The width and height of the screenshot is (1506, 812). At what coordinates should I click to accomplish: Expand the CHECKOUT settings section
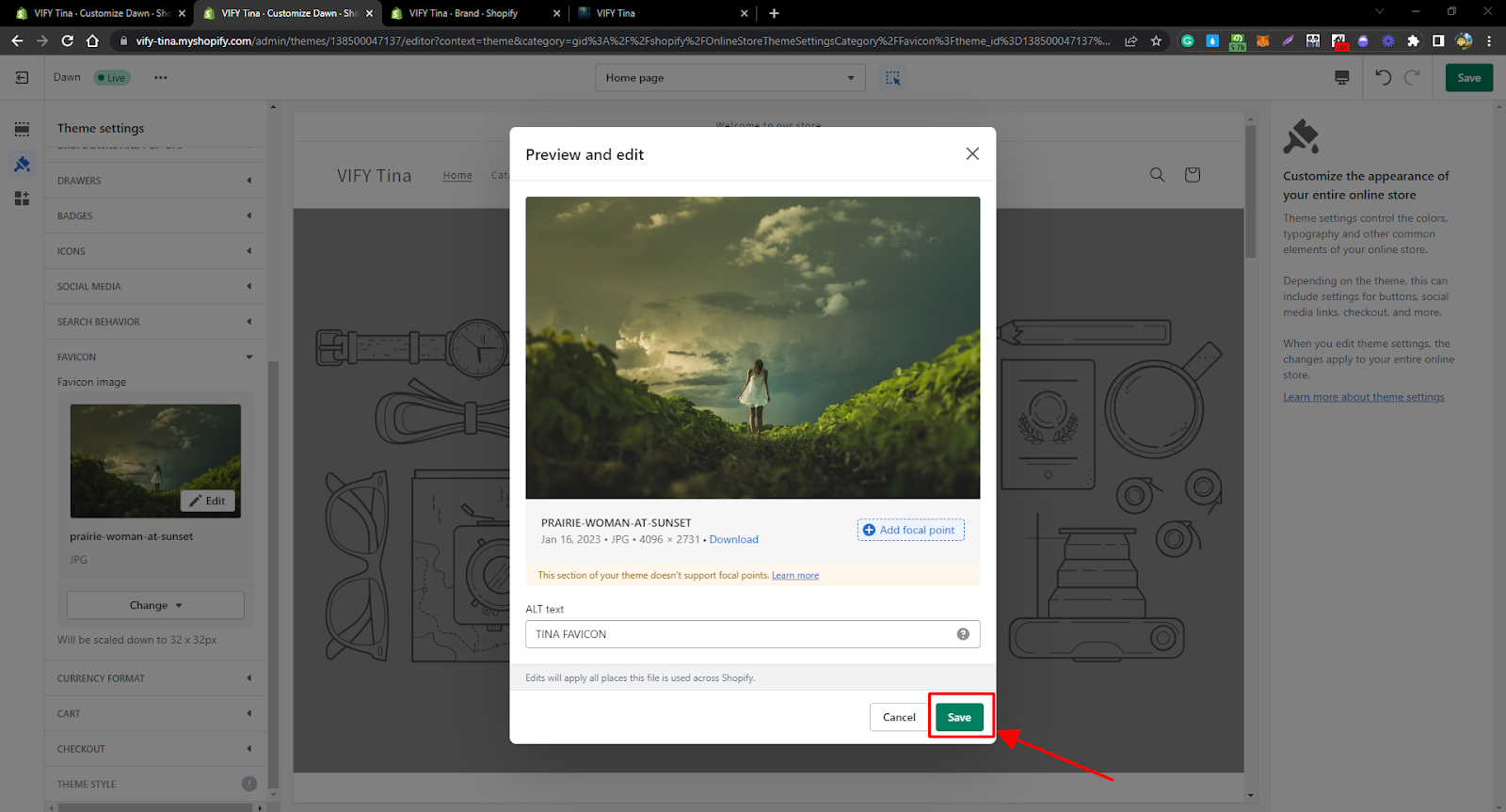[155, 749]
